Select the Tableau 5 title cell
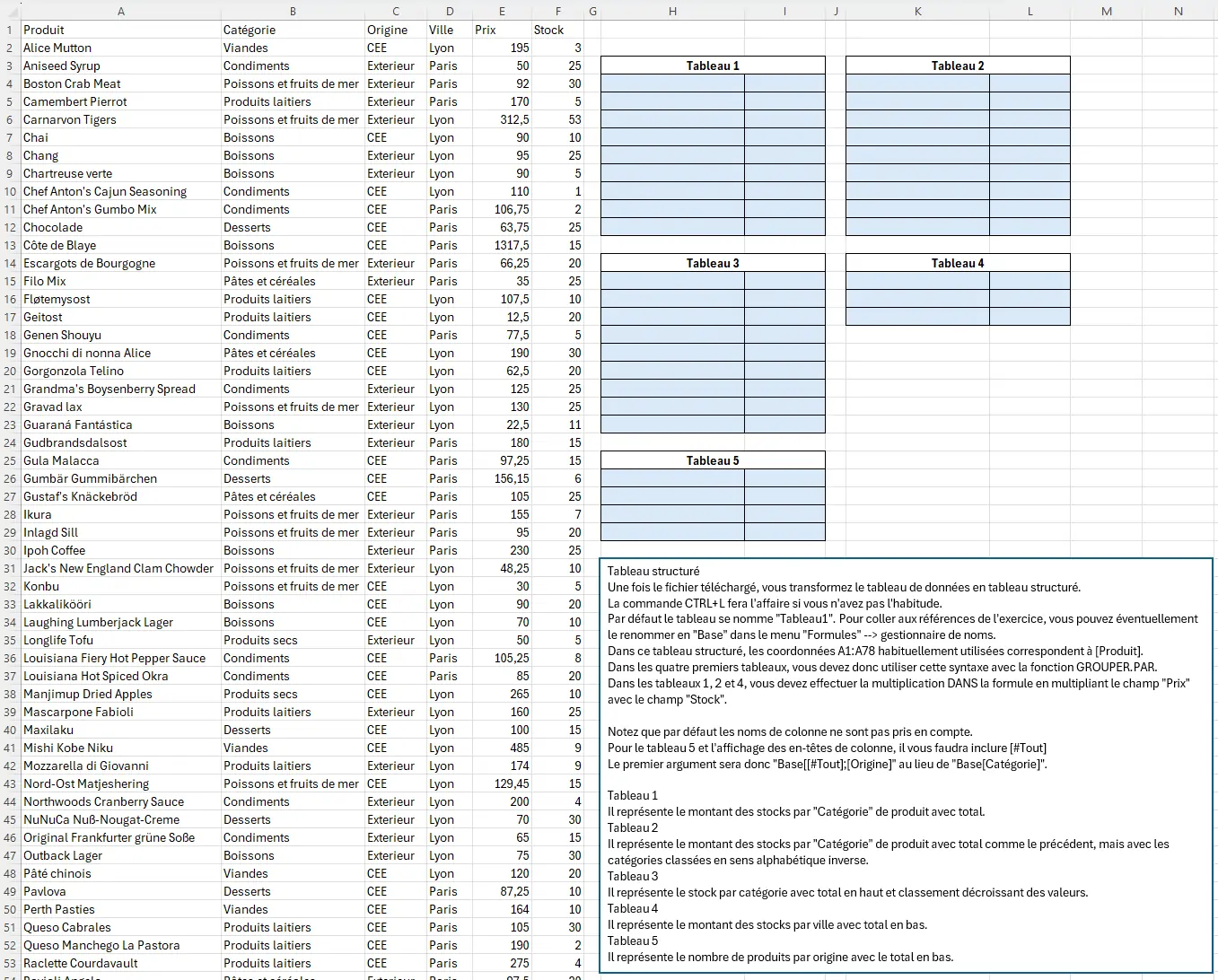 tap(713, 460)
